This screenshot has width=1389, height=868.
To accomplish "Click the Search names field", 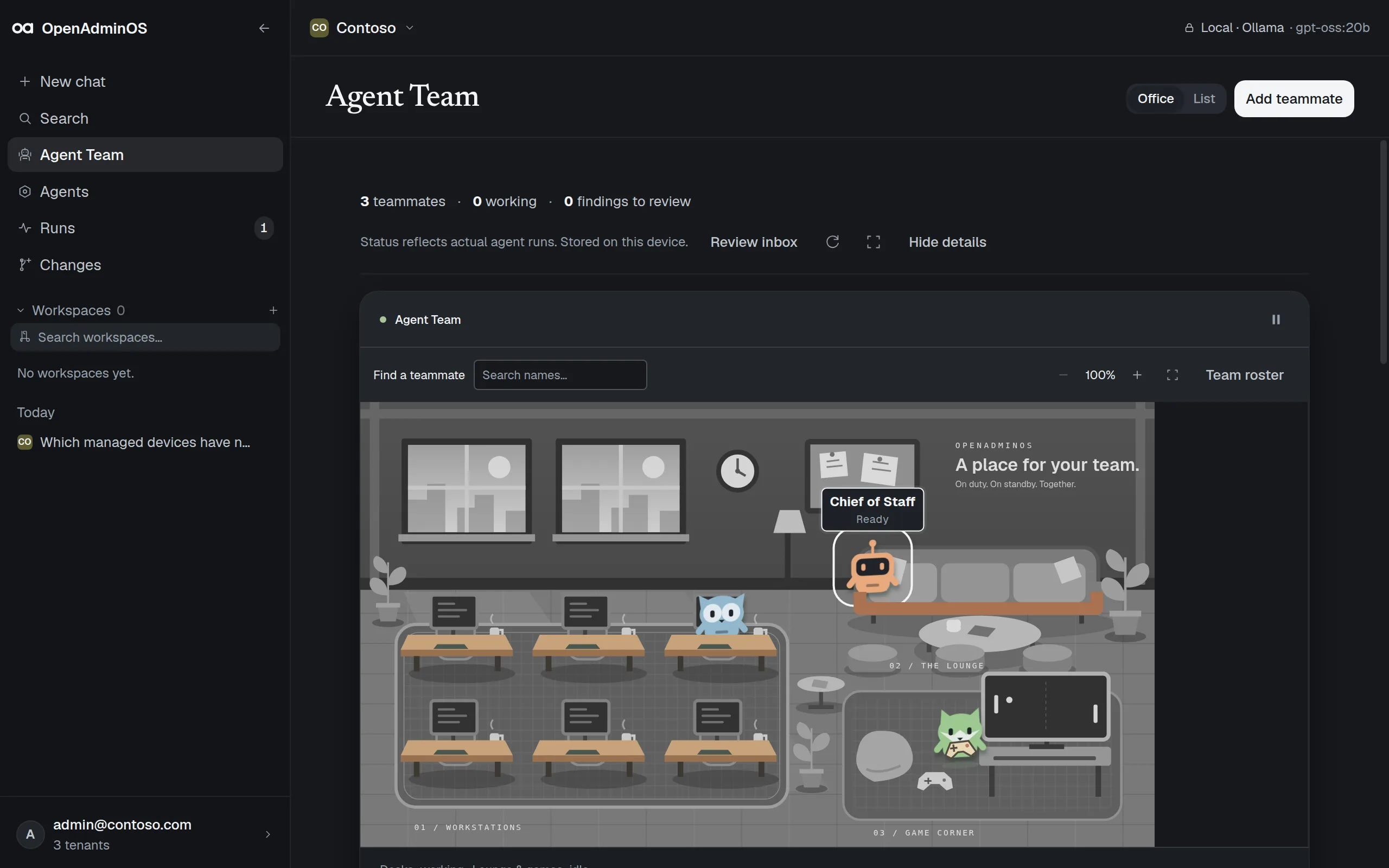I will pos(560,375).
